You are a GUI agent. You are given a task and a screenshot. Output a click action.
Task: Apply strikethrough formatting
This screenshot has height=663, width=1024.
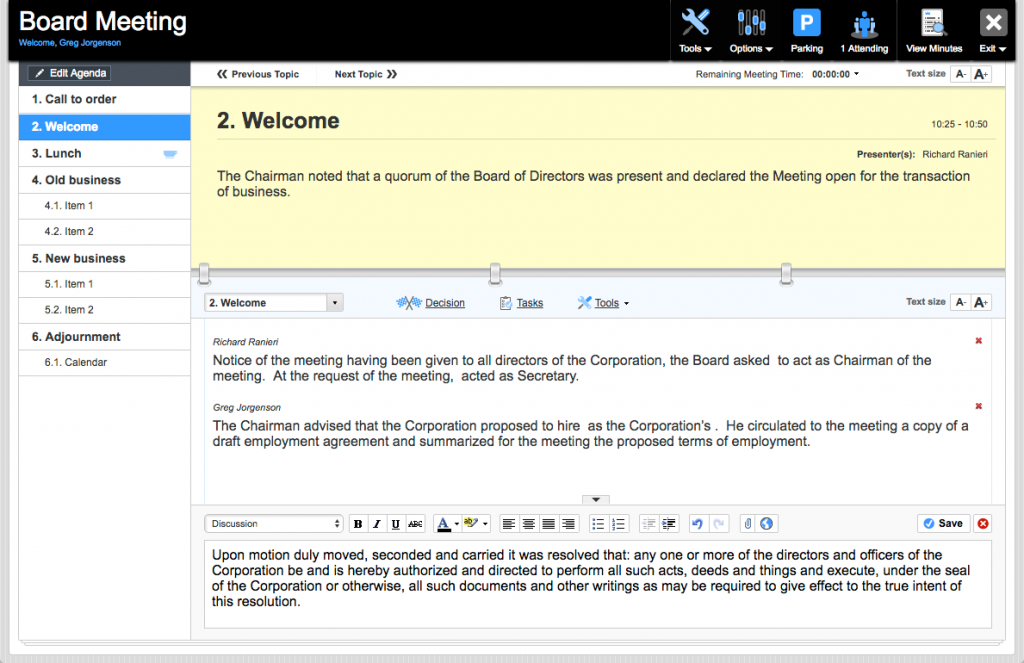(415, 524)
